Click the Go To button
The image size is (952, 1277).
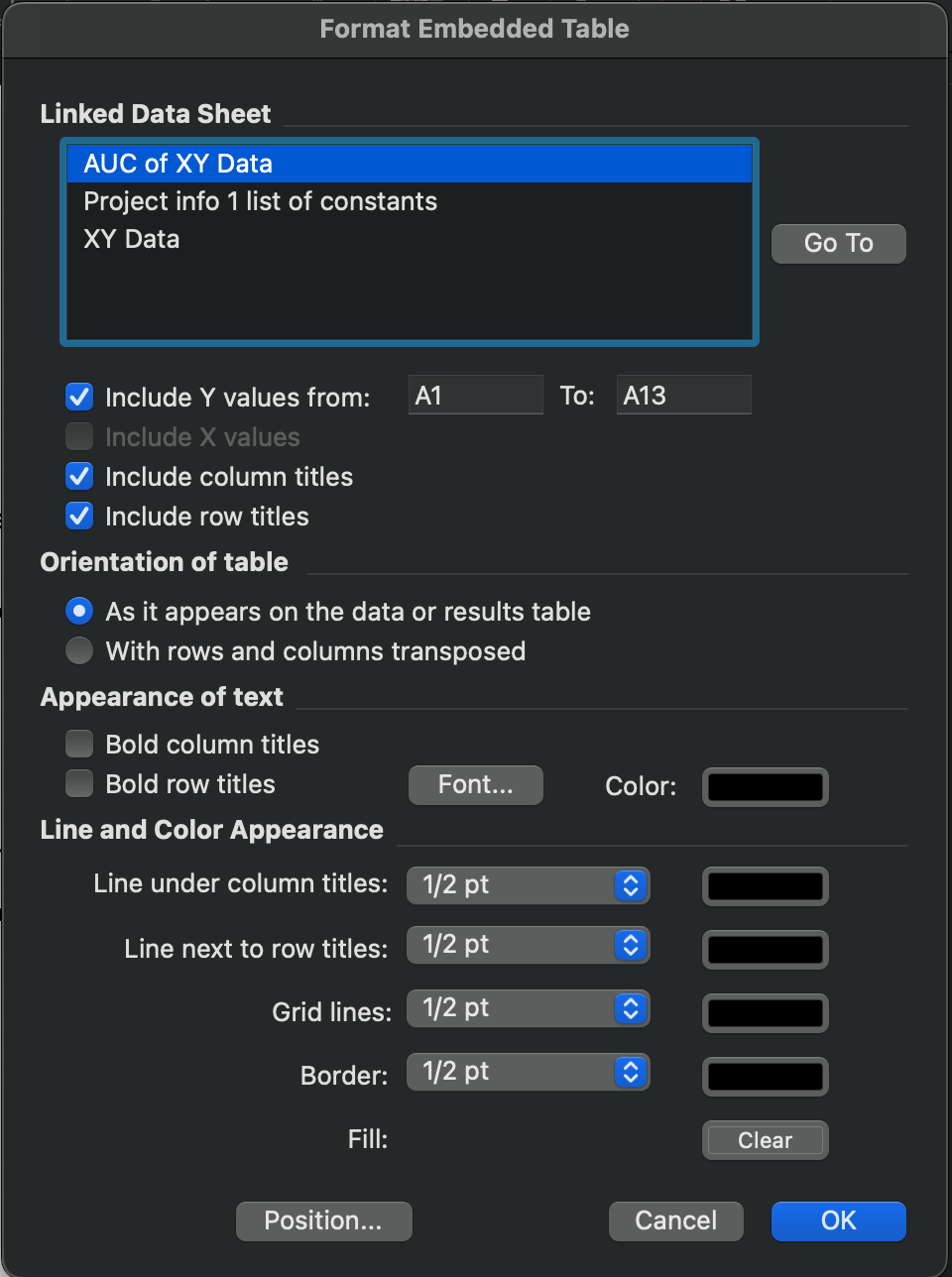click(x=838, y=243)
